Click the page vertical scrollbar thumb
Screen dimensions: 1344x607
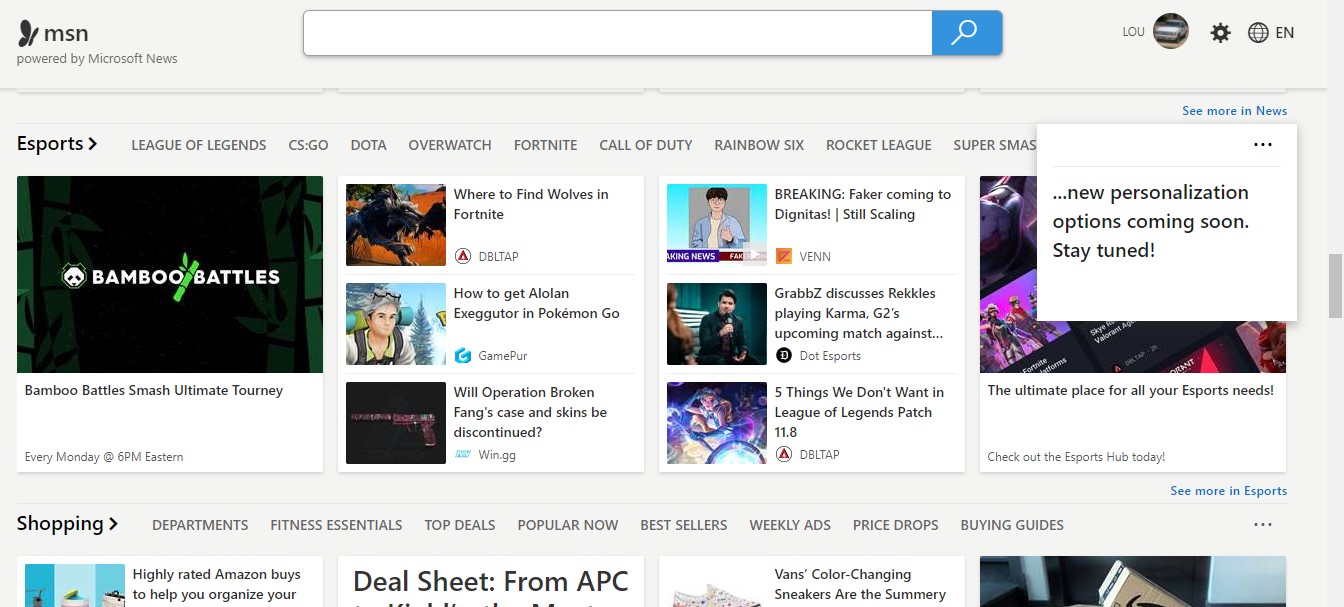pos(1334,285)
